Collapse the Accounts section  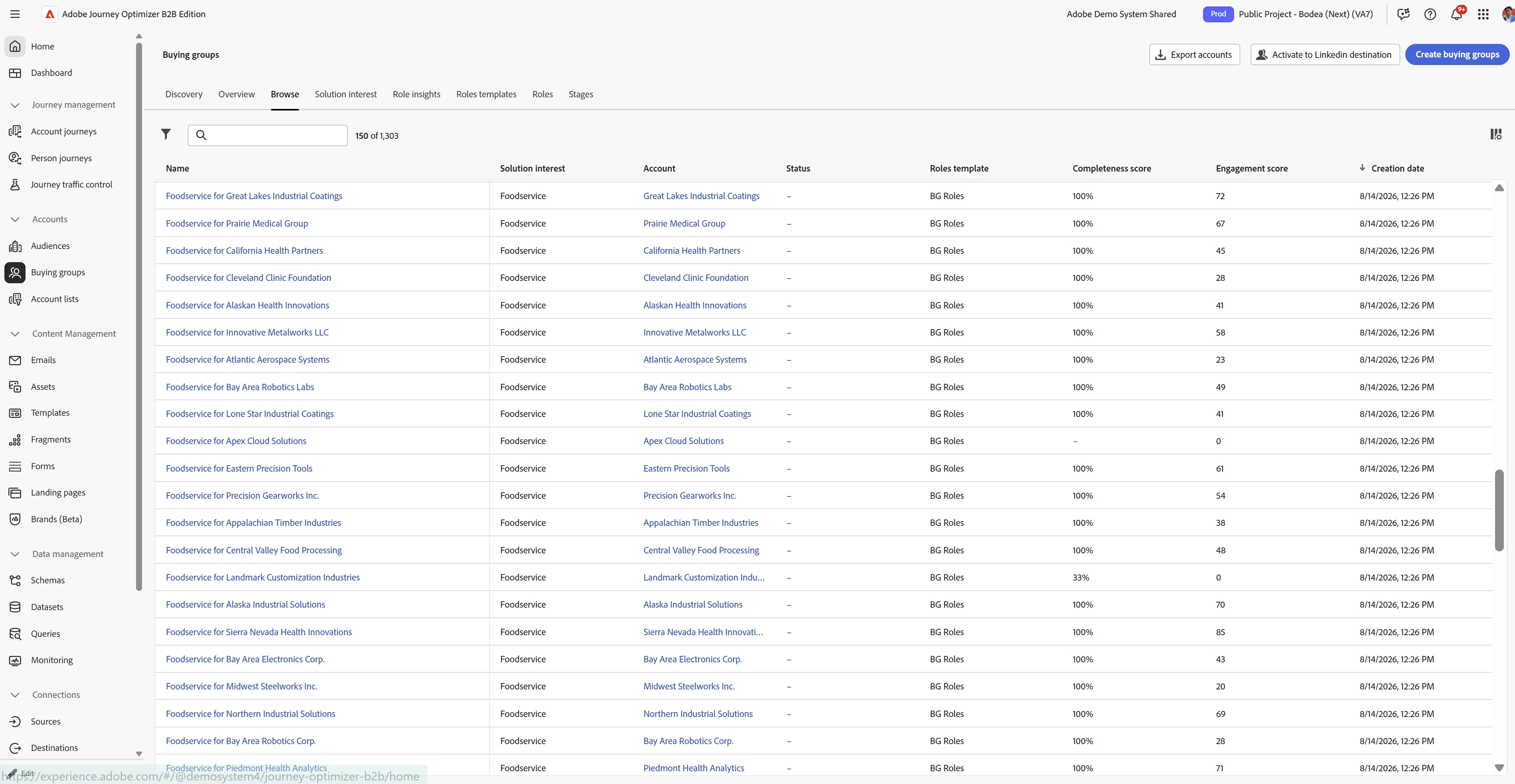(x=15, y=219)
